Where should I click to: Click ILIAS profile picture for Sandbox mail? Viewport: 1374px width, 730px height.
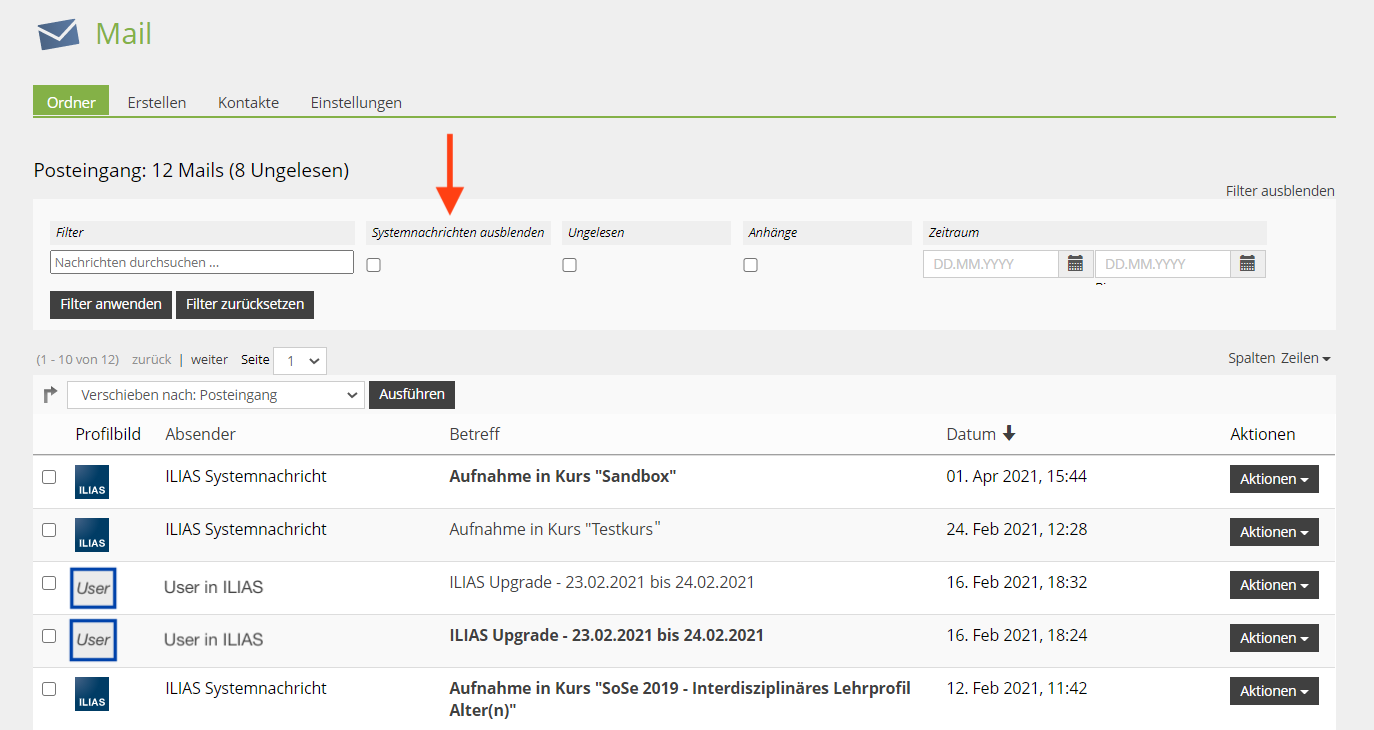click(x=92, y=482)
